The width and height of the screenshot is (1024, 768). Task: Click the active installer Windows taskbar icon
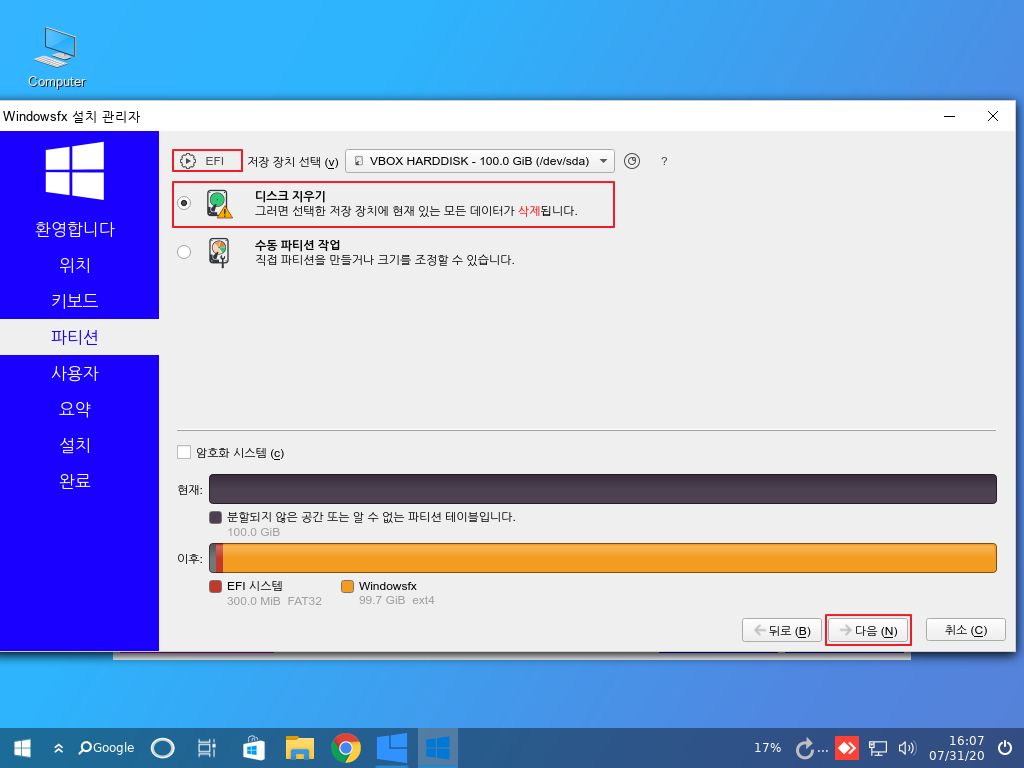click(438, 748)
